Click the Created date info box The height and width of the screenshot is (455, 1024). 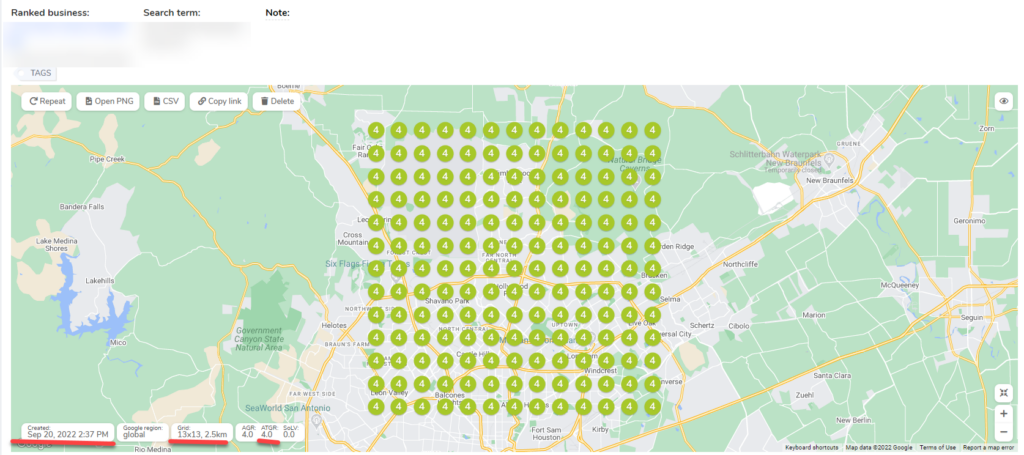coord(67,432)
